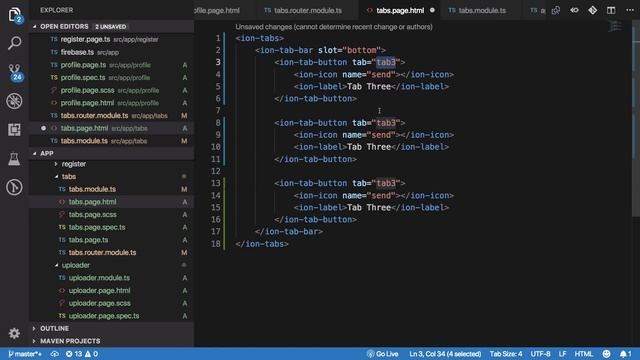The image size is (640, 360).
Task: Click the "bottom" slot value on line 2
Action: coord(361,50)
